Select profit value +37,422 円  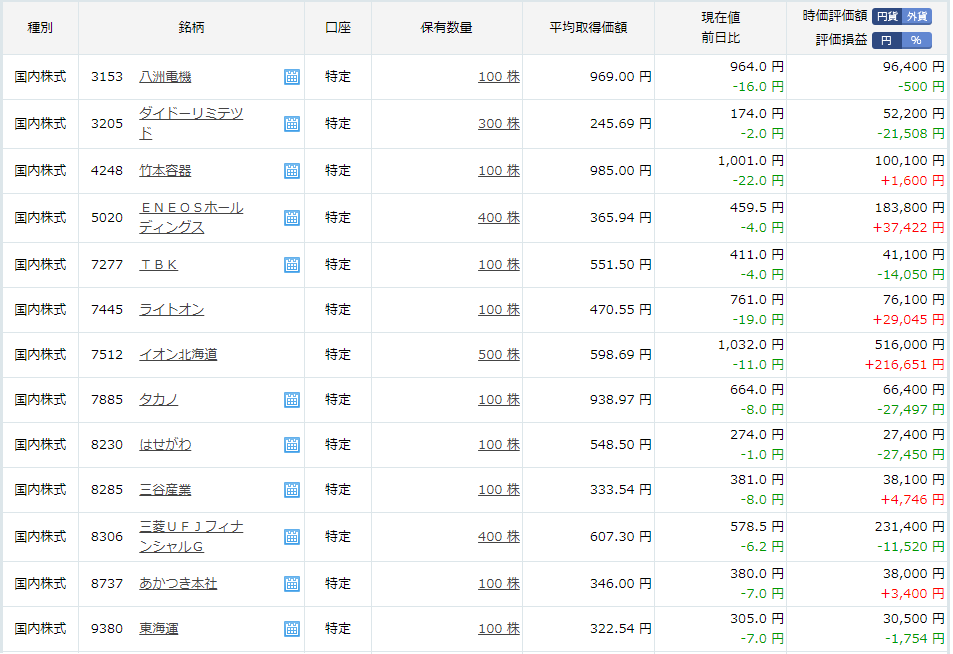[x=909, y=228]
